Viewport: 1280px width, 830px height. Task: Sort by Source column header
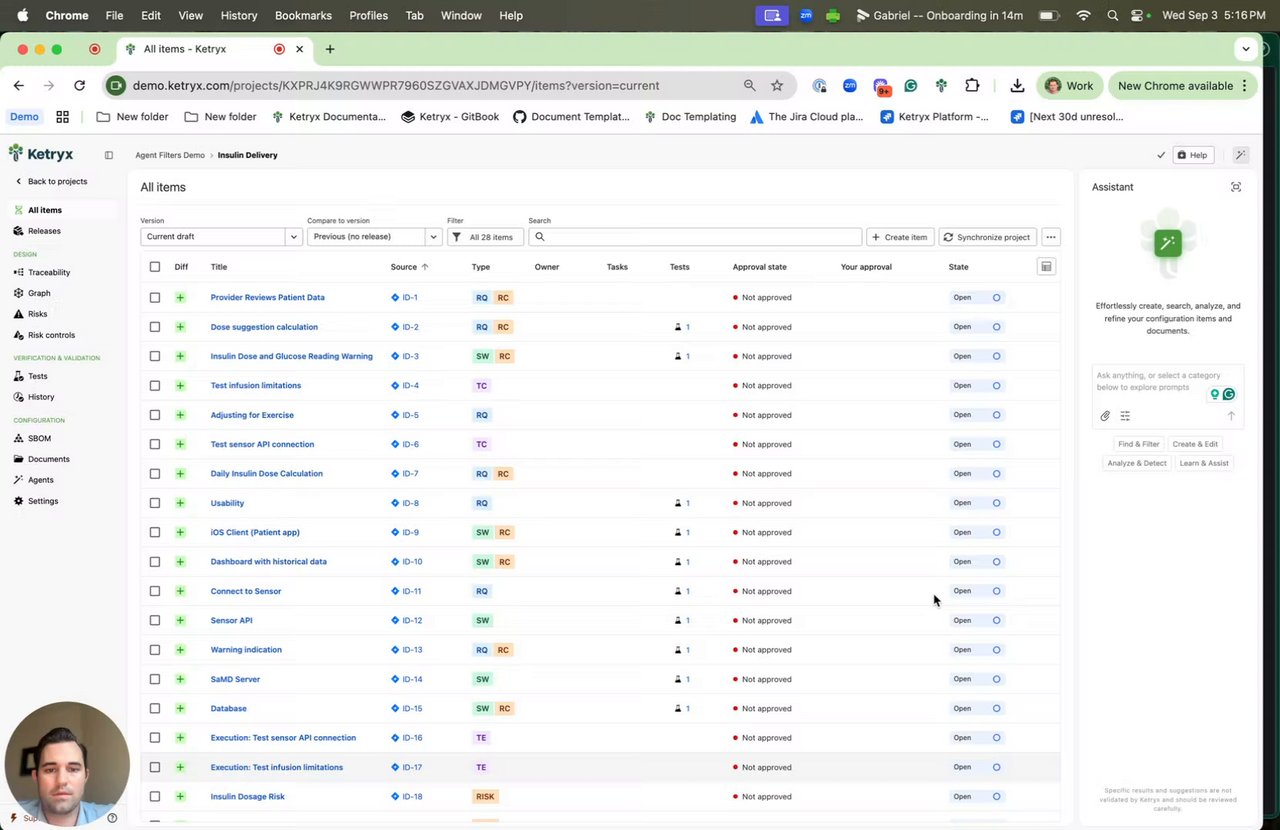point(409,267)
